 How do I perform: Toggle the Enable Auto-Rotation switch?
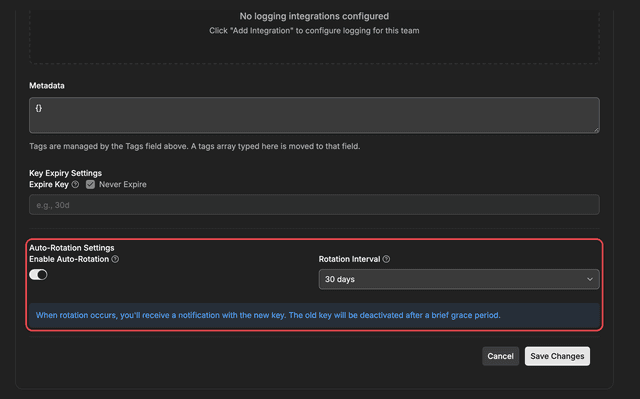[x=38, y=275]
